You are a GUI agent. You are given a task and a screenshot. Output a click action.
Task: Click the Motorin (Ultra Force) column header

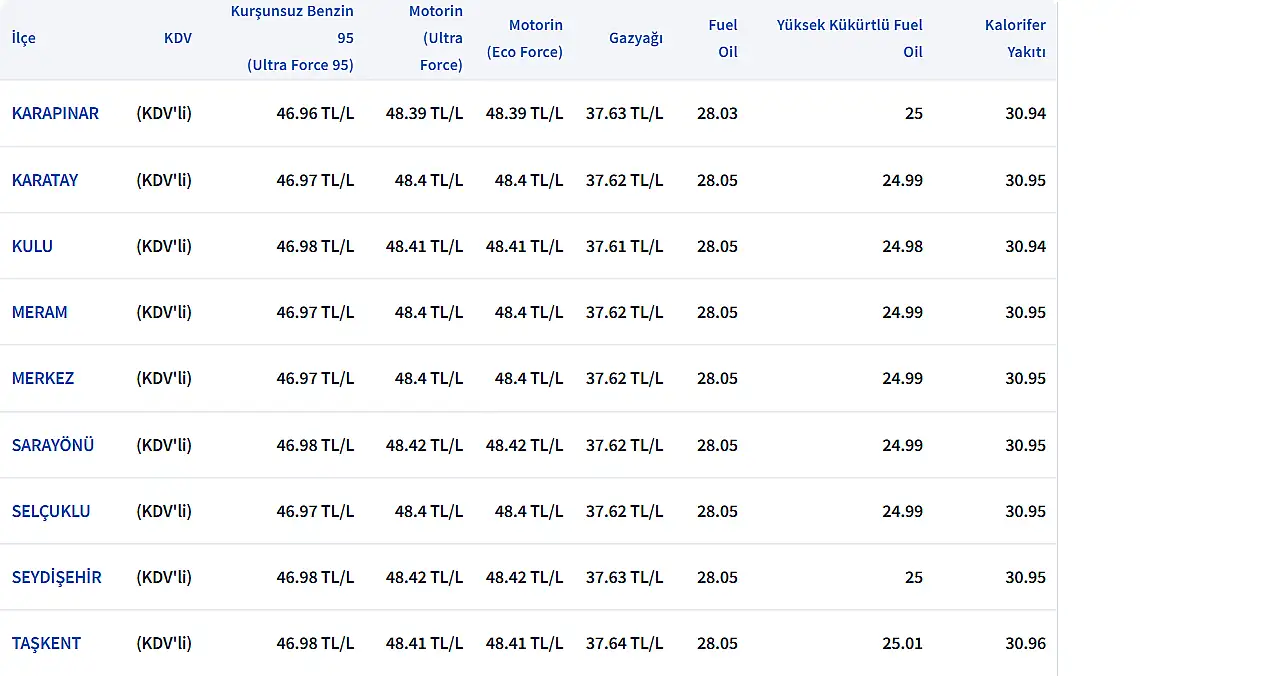click(x=435, y=38)
